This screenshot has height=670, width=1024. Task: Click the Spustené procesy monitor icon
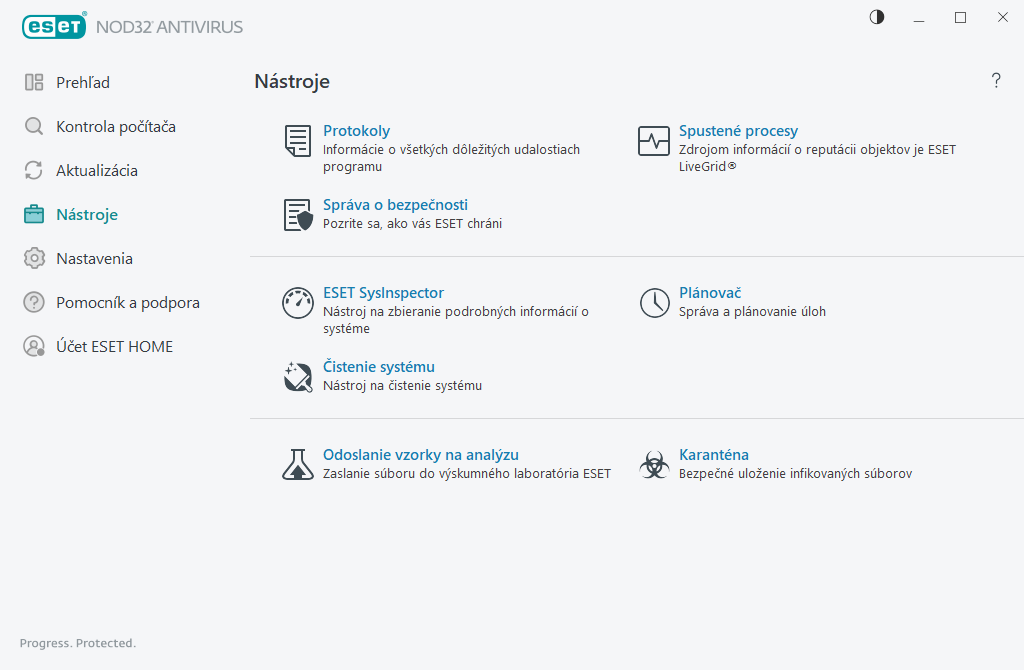pos(653,141)
